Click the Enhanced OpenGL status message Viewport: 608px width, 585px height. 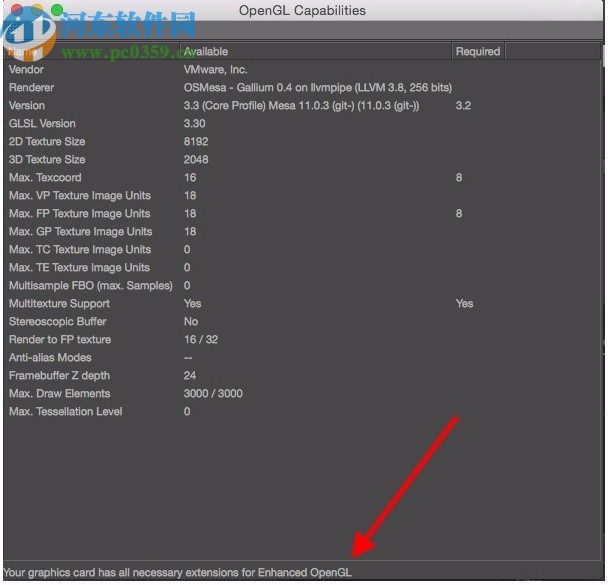tap(177, 573)
